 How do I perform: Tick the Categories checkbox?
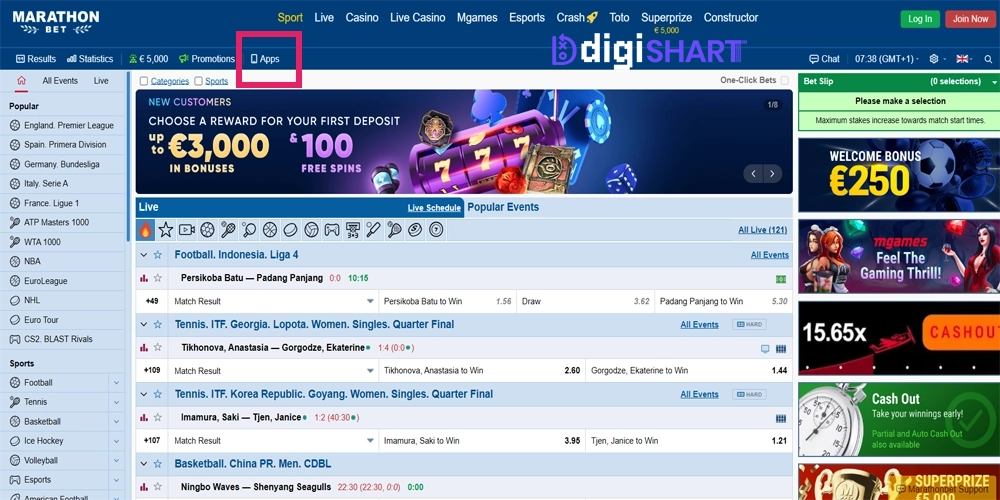point(143,81)
